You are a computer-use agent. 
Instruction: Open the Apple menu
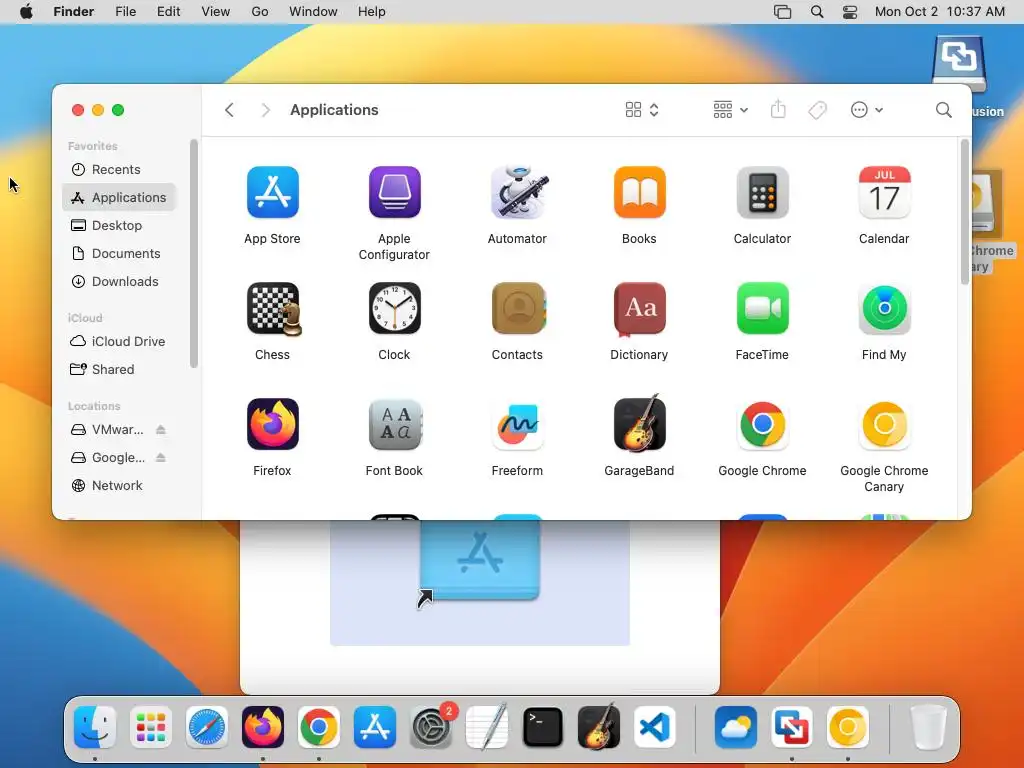click(x=26, y=12)
